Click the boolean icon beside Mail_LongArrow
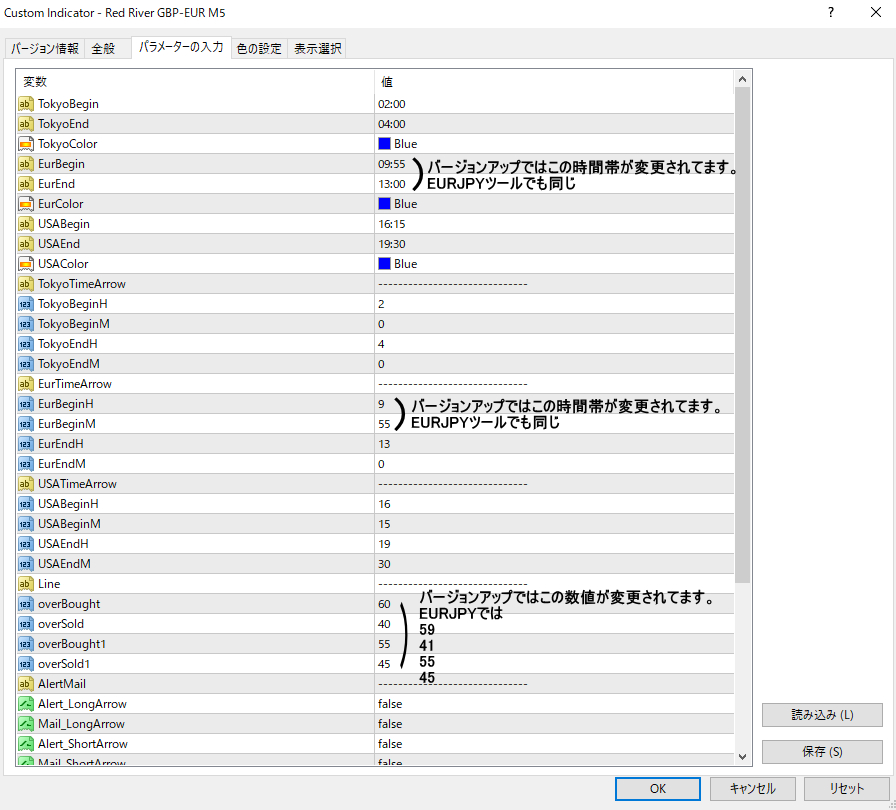 click(x=26, y=724)
